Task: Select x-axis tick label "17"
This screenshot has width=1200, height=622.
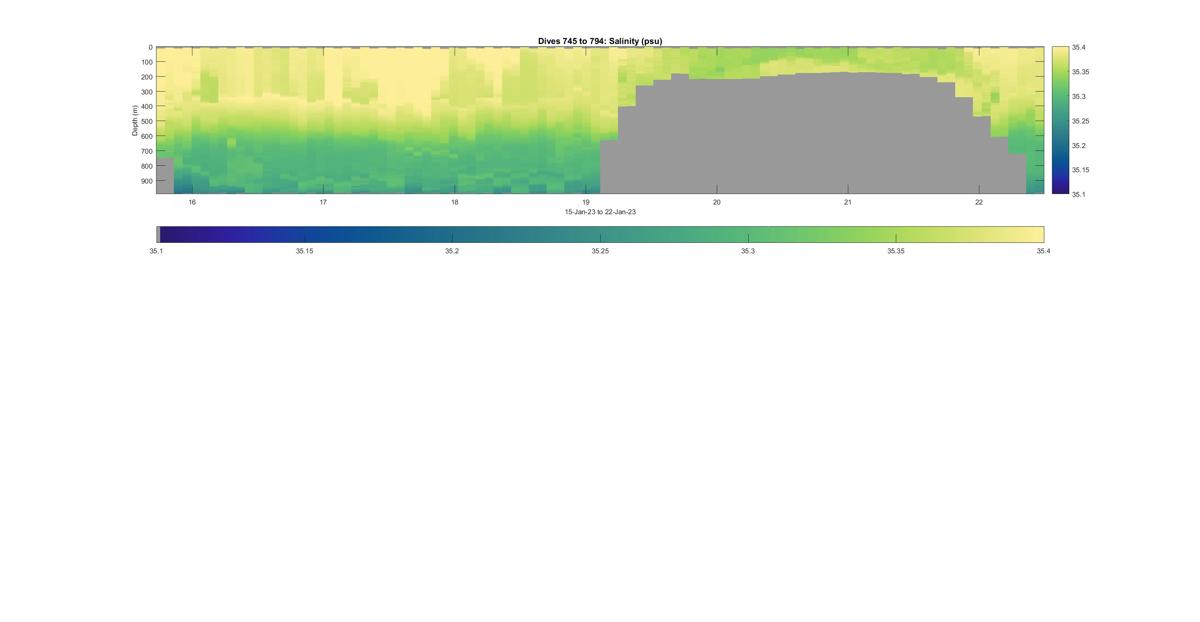Action: pyautogui.click(x=323, y=202)
